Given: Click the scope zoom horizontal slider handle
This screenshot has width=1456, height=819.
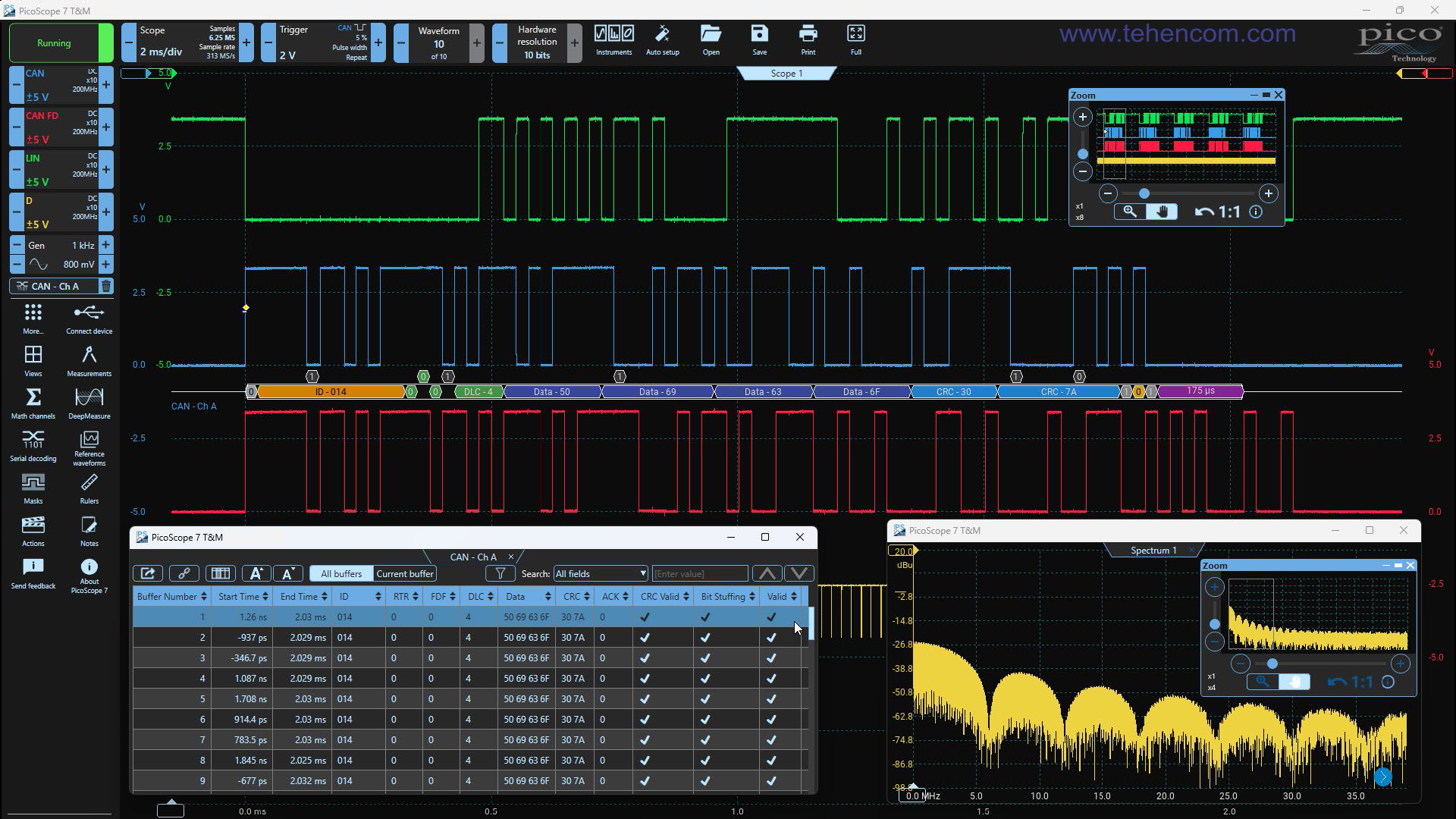Looking at the screenshot, I should pos(1144,193).
